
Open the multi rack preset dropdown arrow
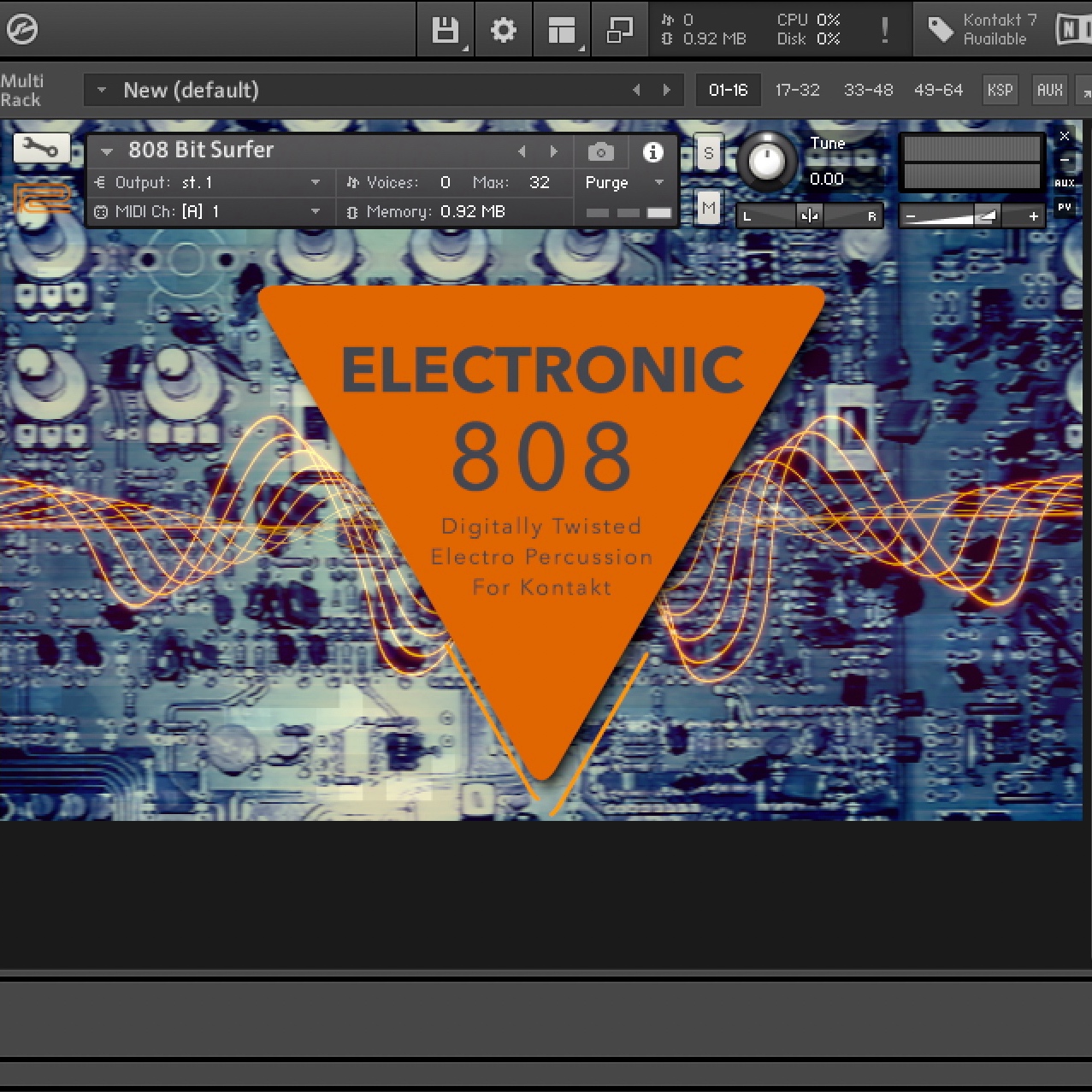pyautogui.click(x=102, y=90)
